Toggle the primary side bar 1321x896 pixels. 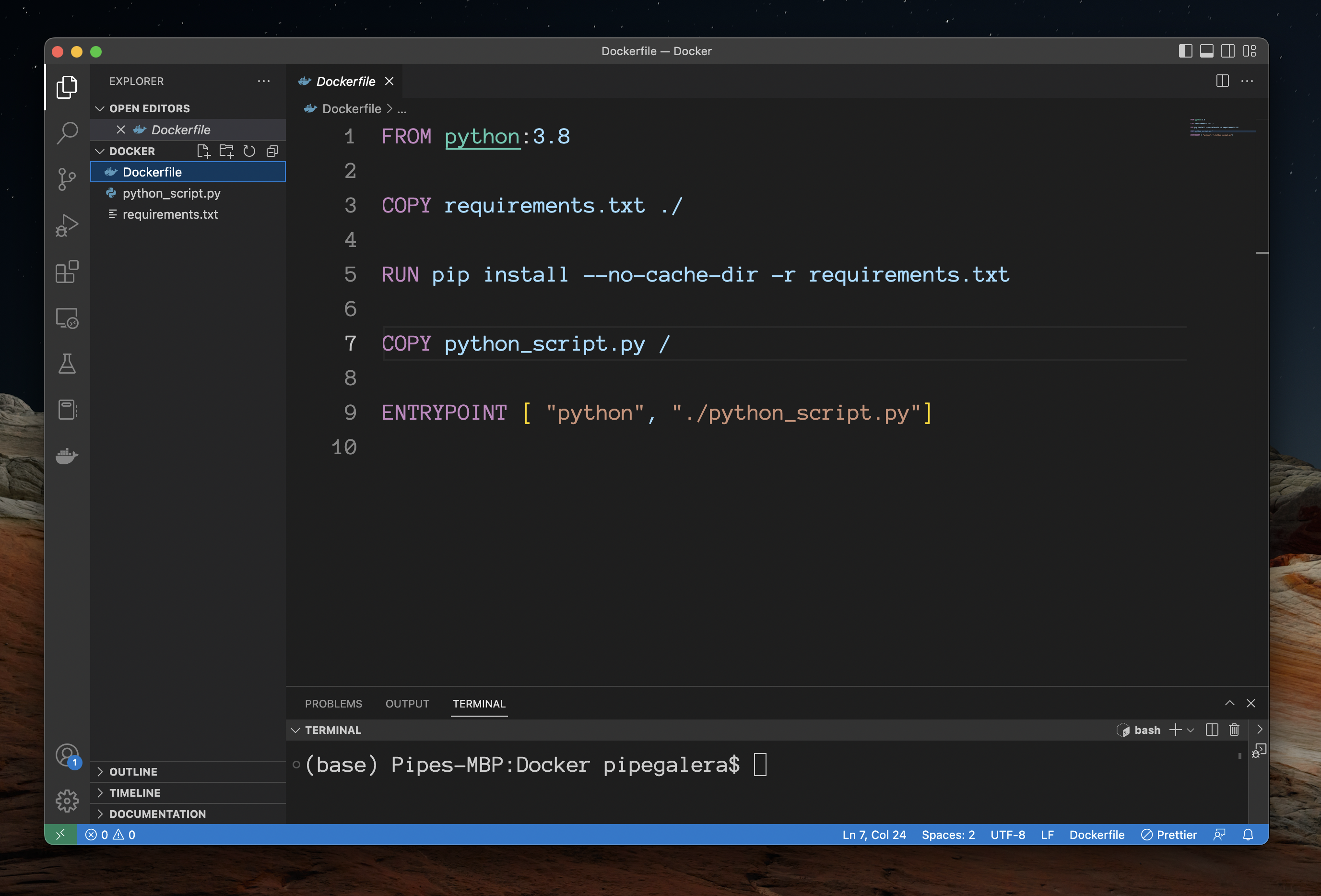coord(1185,51)
